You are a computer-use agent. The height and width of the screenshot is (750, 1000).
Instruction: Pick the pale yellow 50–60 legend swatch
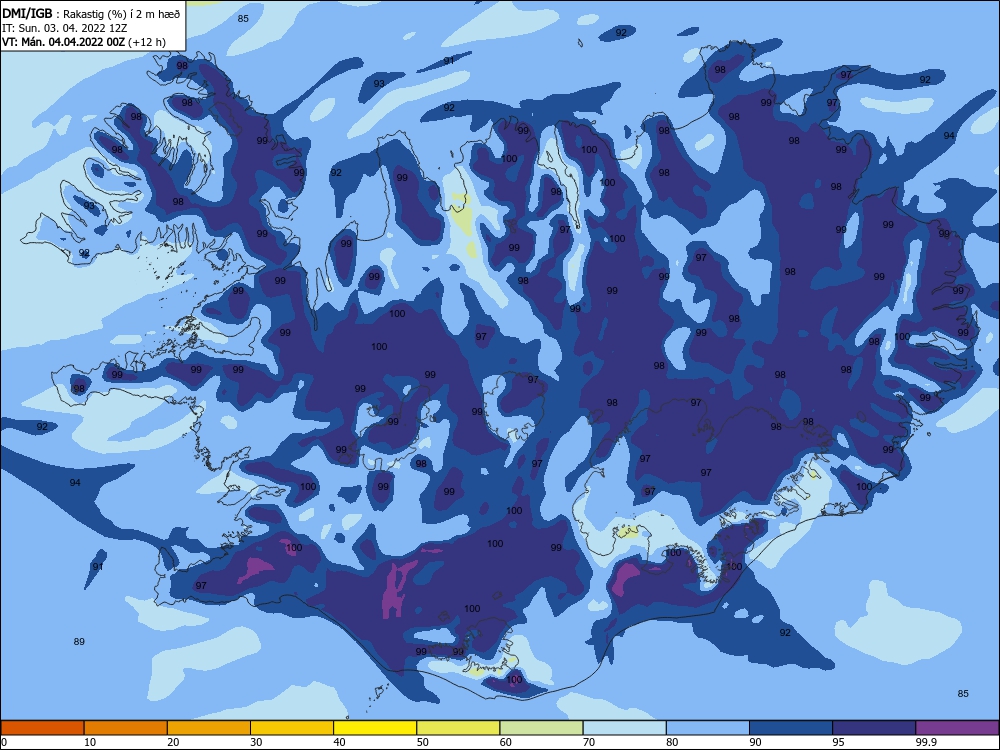tap(459, 728)
